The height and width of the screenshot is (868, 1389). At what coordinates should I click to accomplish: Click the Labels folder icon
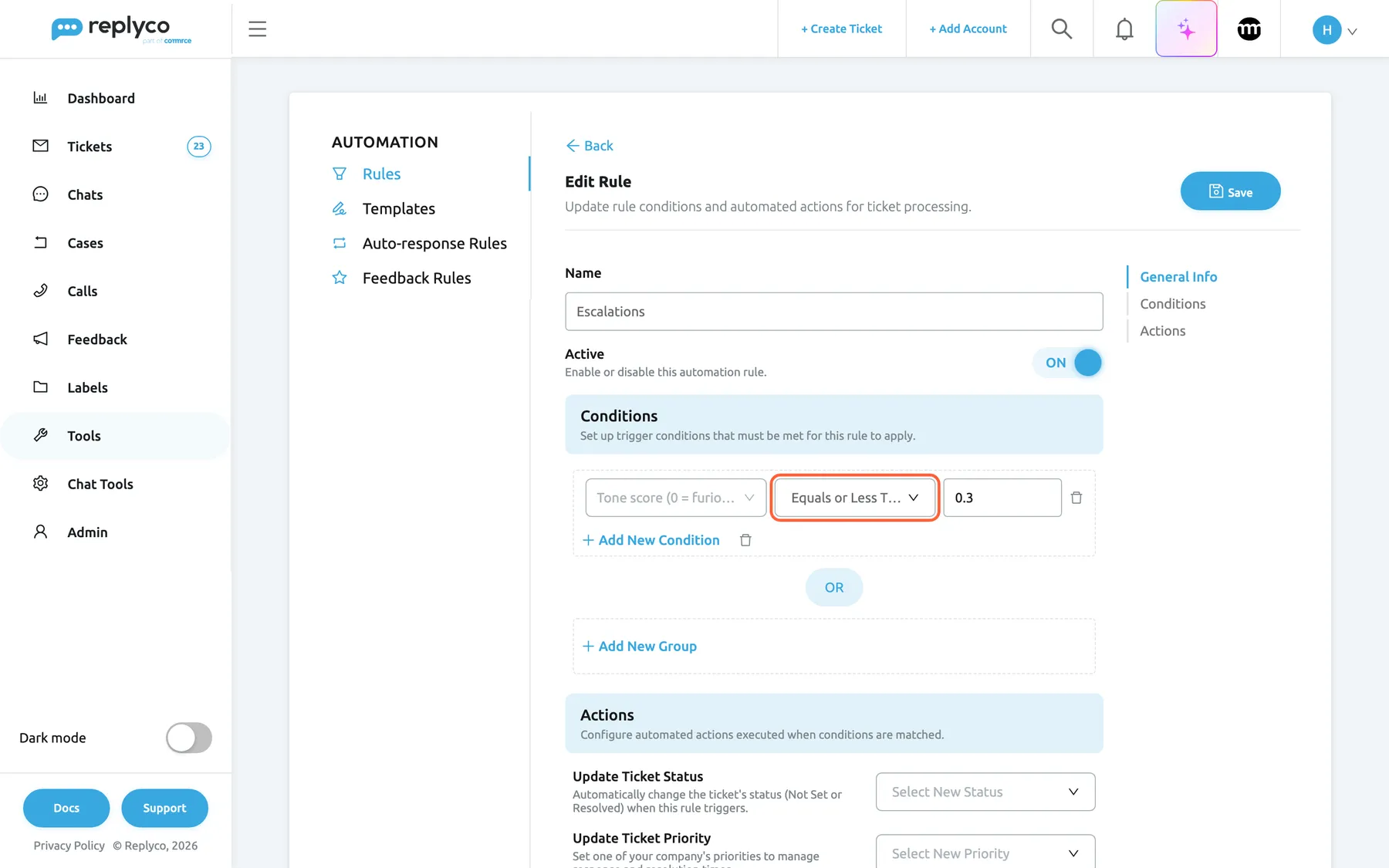[x=40, y=387]
